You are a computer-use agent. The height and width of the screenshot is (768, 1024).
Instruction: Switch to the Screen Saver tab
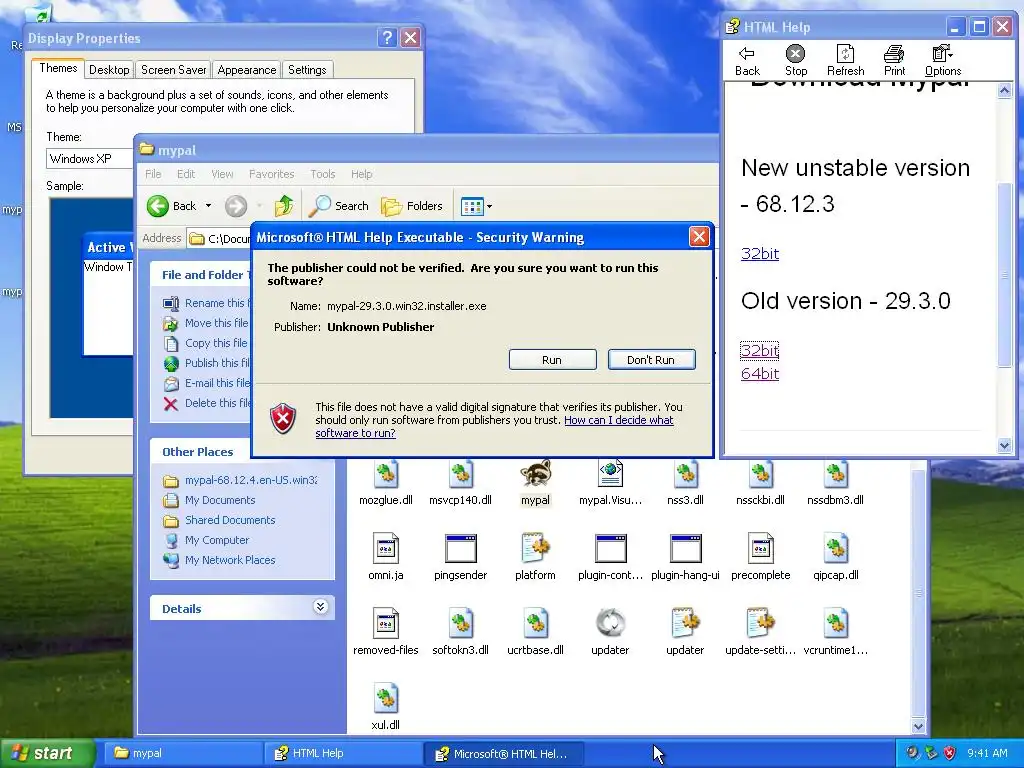tap(173, 70)
